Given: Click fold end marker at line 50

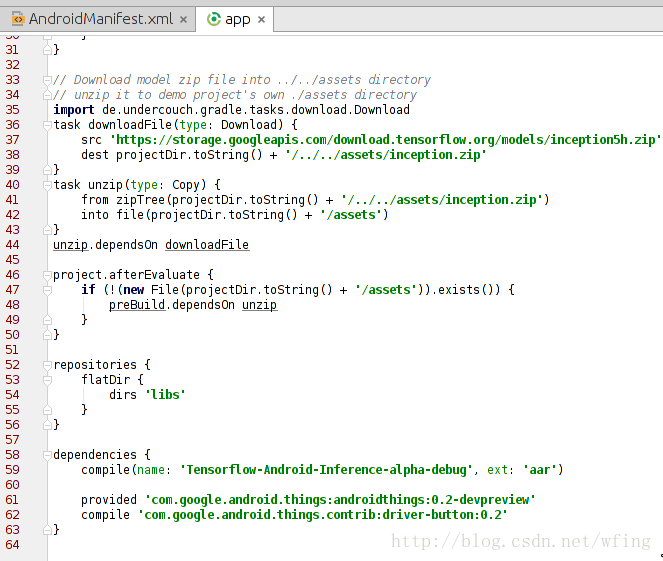Looking at the screenshot, I should [47, 335].
